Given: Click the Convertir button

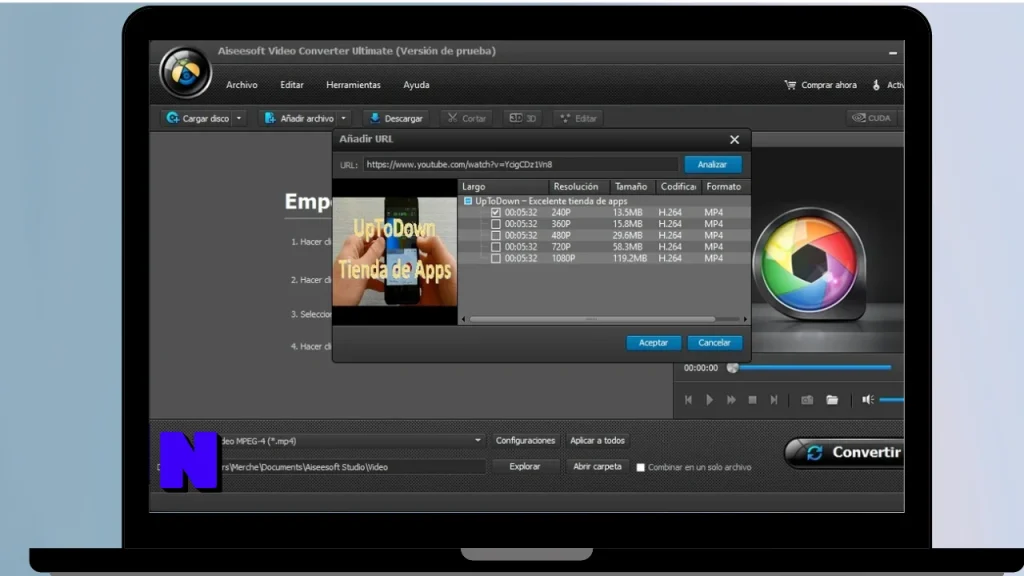Looking at the screenshot, I should point(846,453).
